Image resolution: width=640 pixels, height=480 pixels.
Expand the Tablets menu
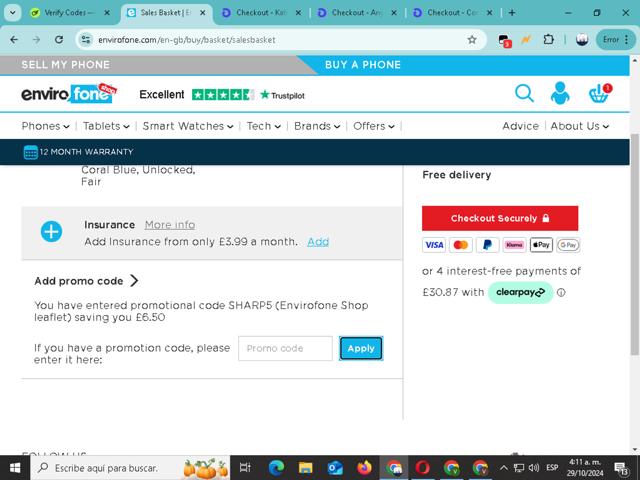pos(106,126)
